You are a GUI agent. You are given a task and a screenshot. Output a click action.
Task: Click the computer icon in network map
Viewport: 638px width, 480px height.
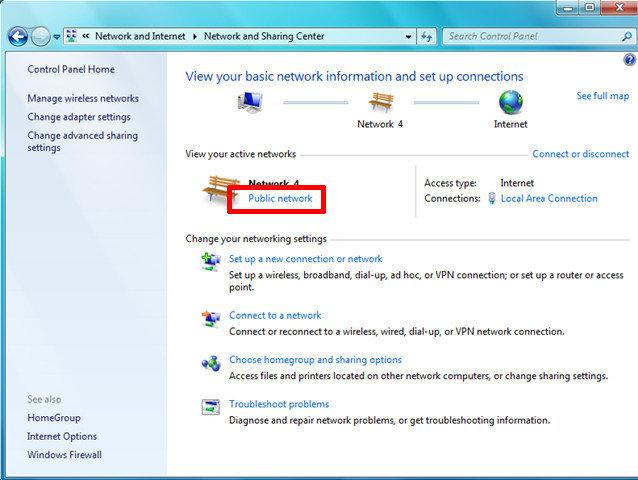click(250, 101)
